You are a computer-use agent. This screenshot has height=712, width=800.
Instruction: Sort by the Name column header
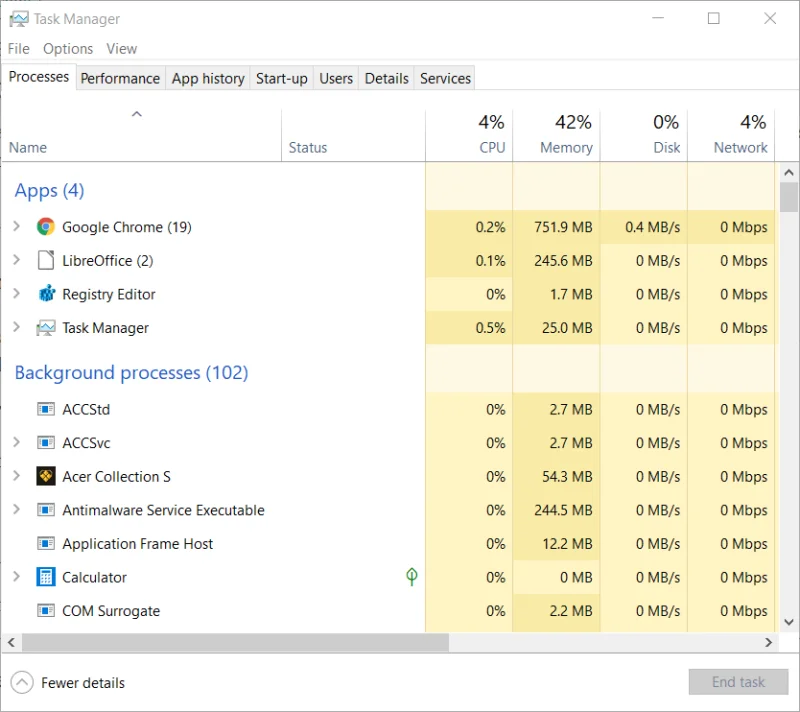click(142, 135)
